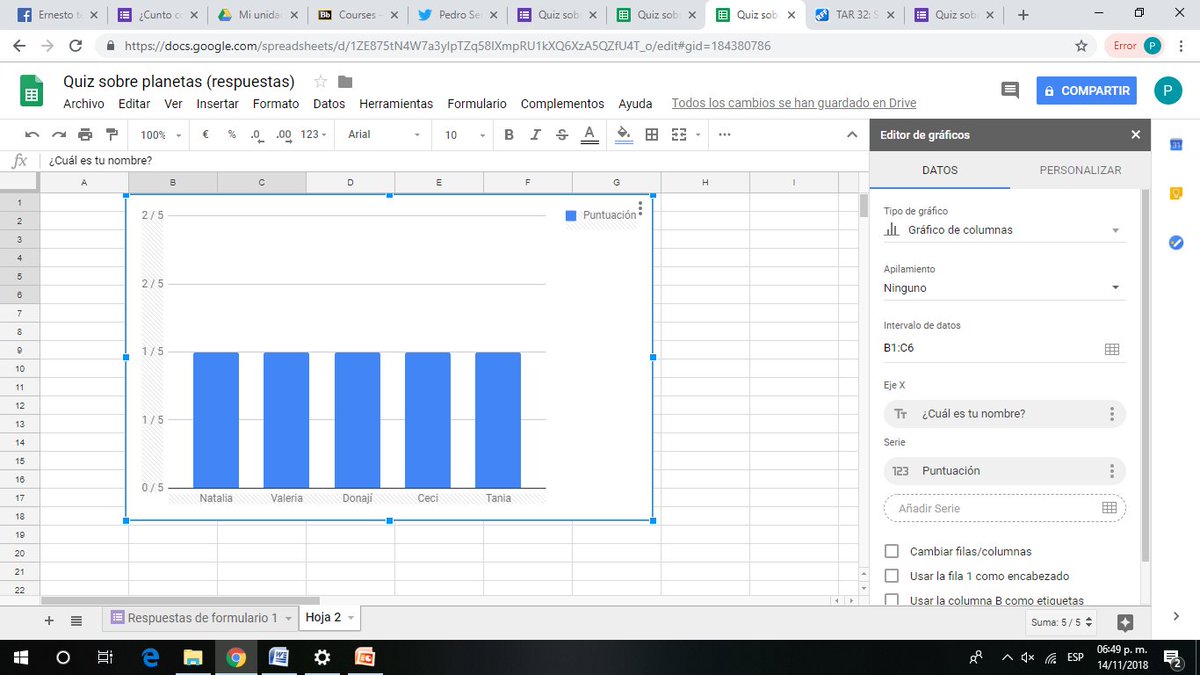Open Apilamiento Ninguno dropdown

[1003, 288]
